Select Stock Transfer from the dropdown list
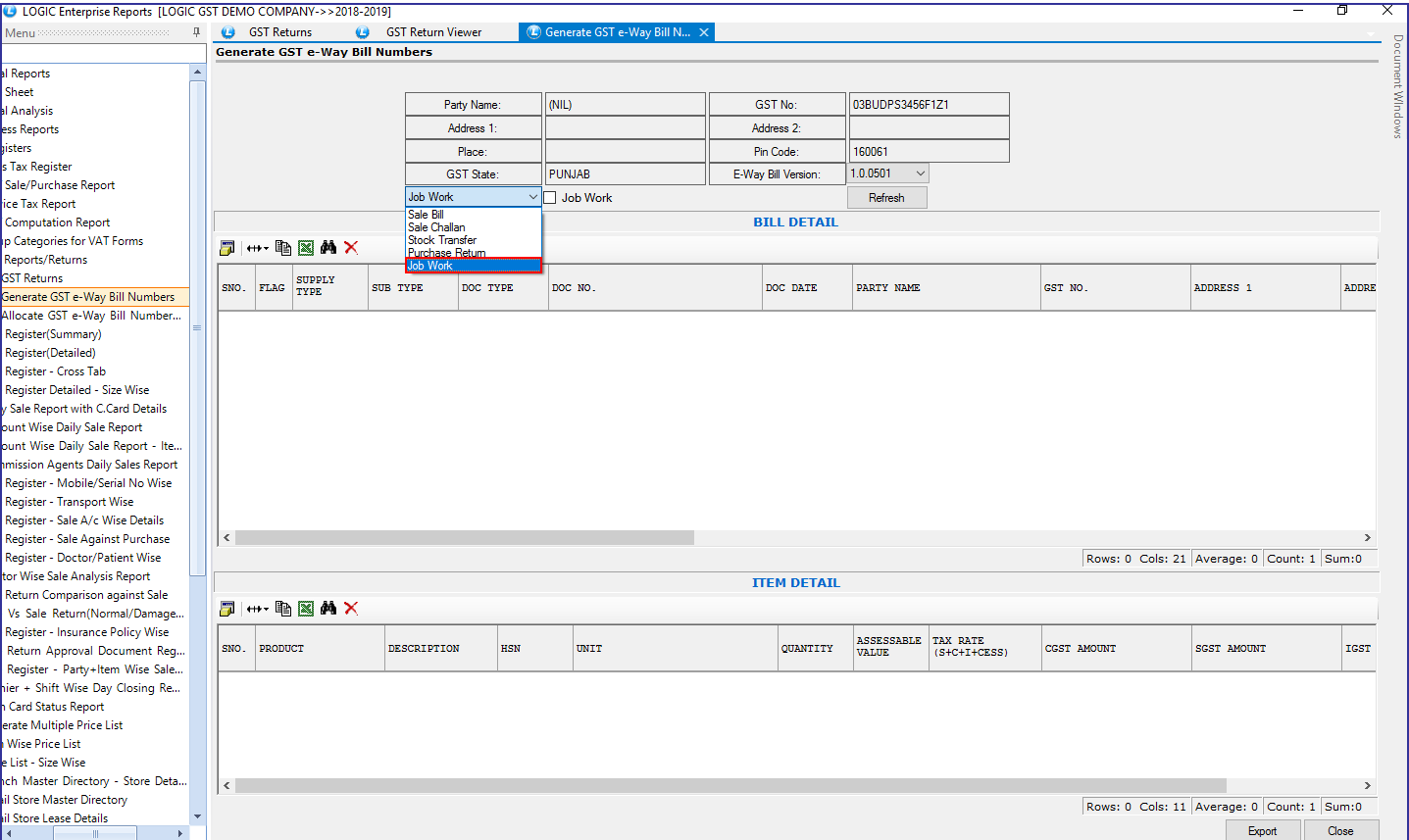This screenshot has width=1409, height=840. [x=474, y=240]
